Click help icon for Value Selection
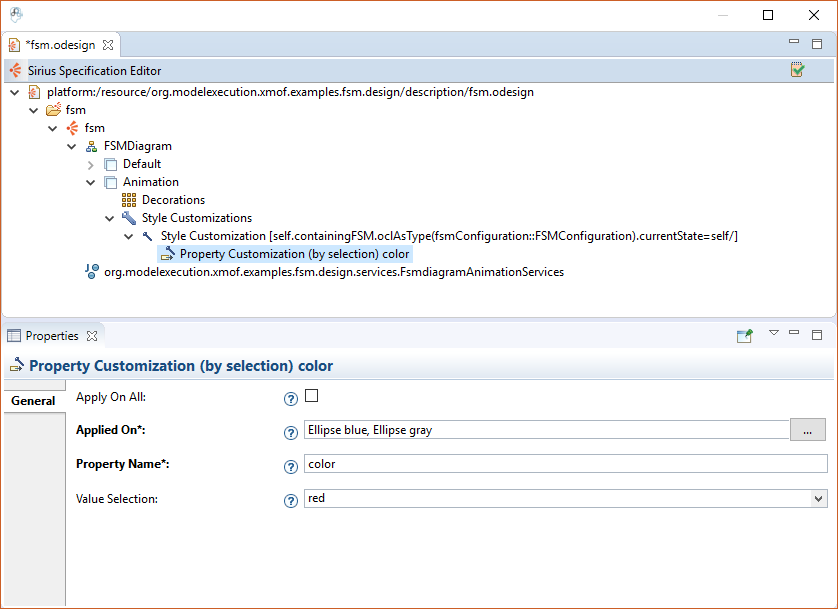This screenshot has width=838, height=609. (x=291, y=501)
